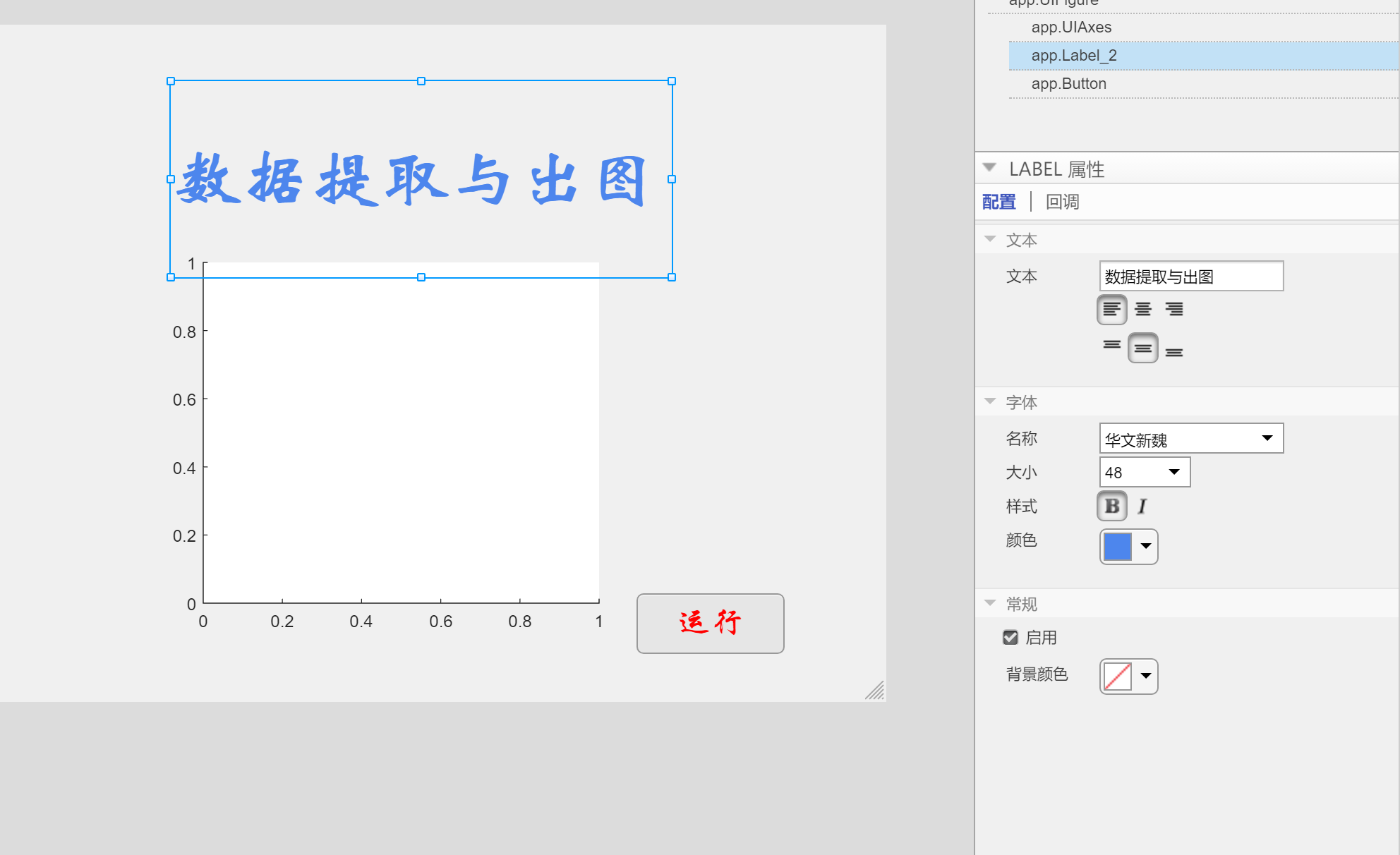
Task: Disable the 启用 checkbox for the label
Action: click(x=1012, y=637)
